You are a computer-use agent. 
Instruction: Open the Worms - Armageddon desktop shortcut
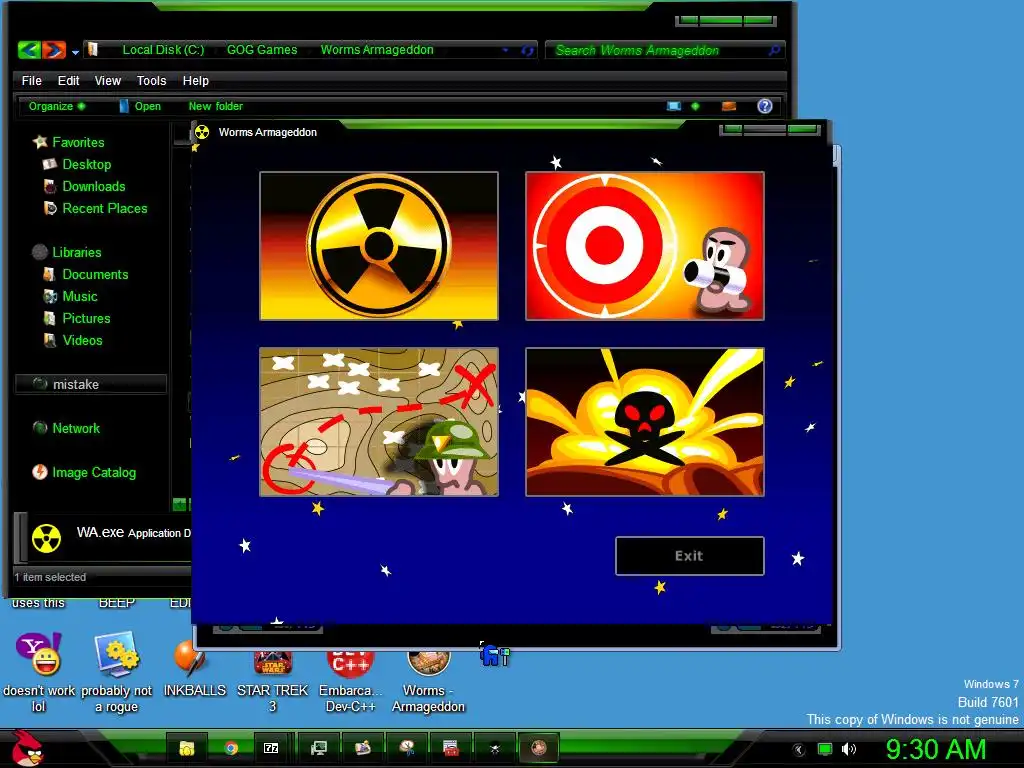428,681
